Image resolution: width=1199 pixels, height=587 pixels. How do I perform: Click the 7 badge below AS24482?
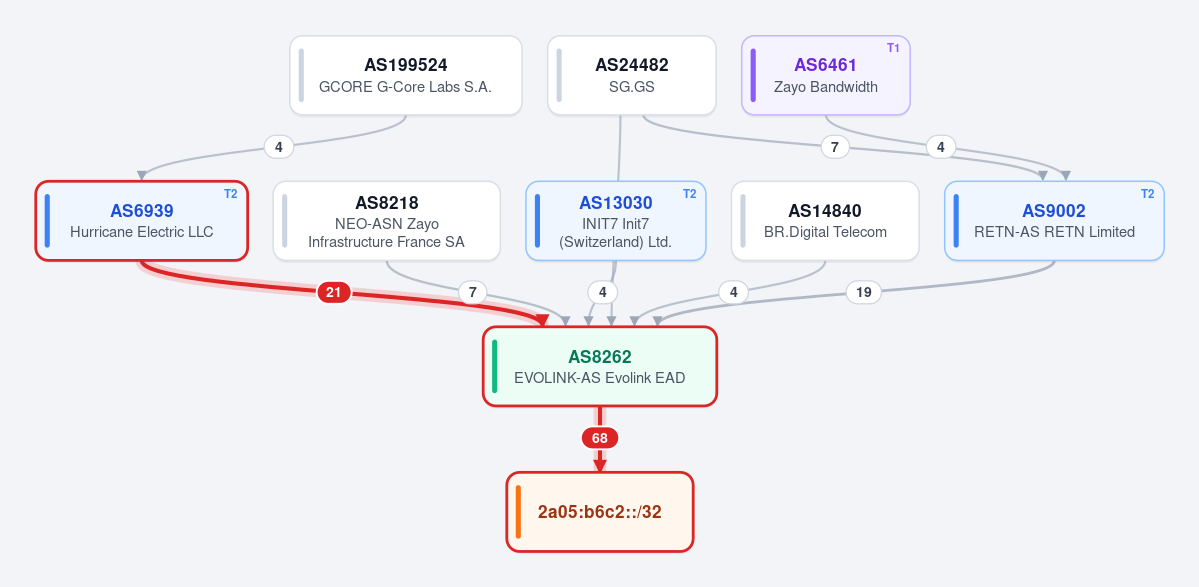[835, 147]
